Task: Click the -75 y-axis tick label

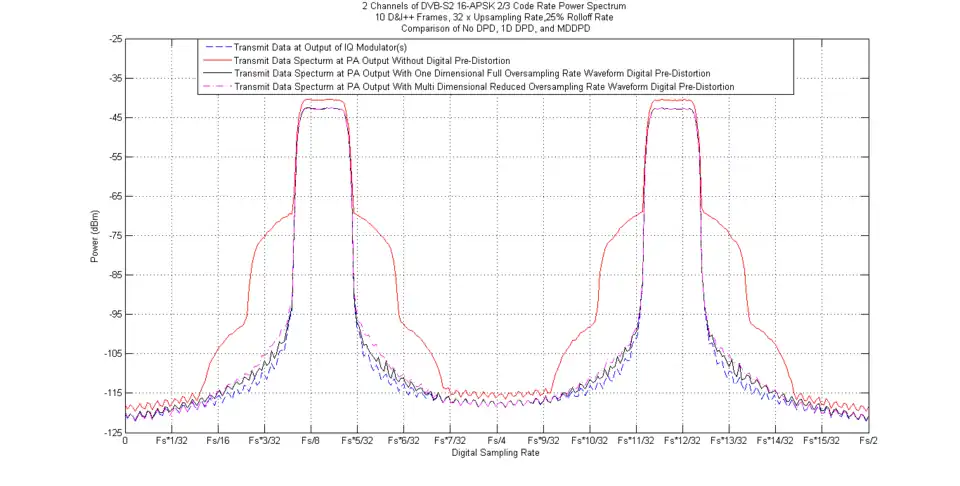Action: [x=116, y=236]
